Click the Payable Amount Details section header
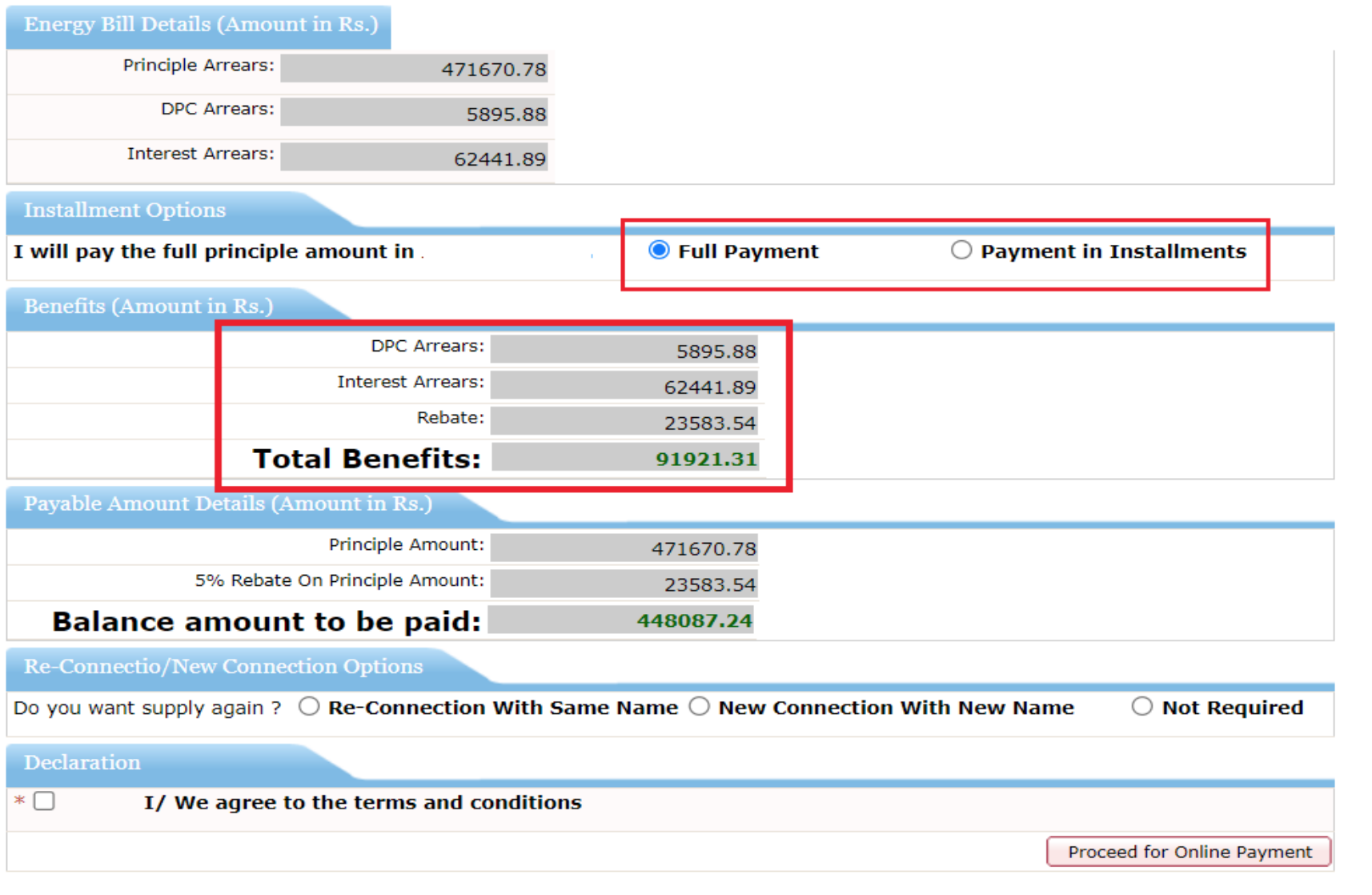 [x=227, y=504]
